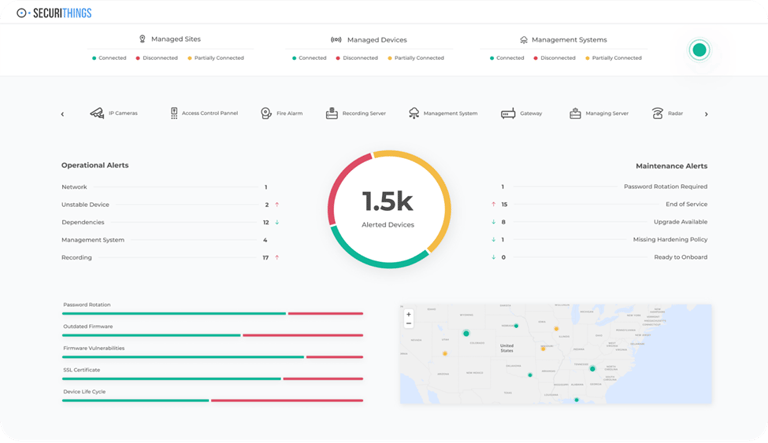
Task: Click the Password Rotation progress bar
Action: (213, 313)
